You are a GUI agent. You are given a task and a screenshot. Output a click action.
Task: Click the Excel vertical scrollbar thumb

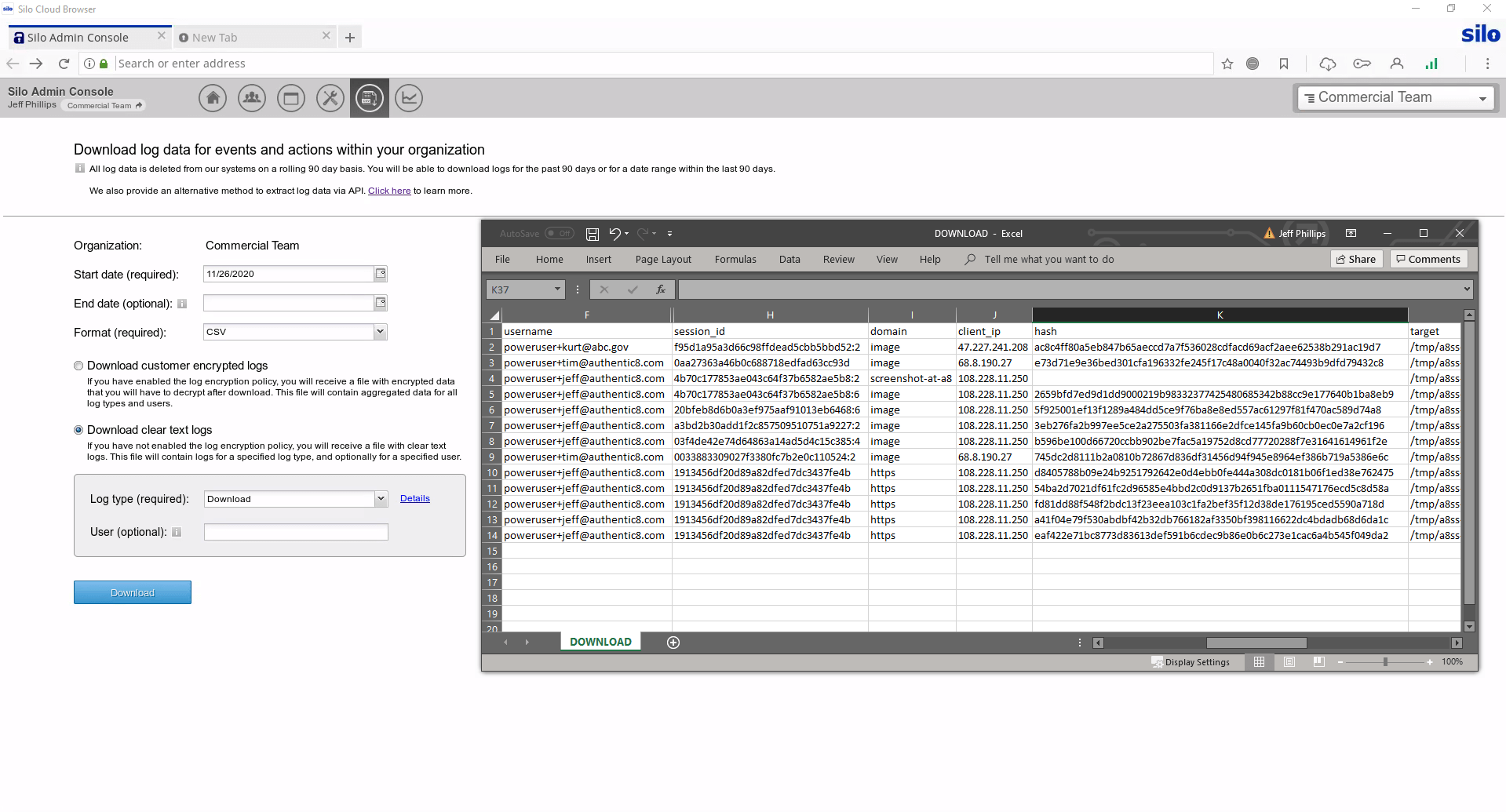(1469, 463)
